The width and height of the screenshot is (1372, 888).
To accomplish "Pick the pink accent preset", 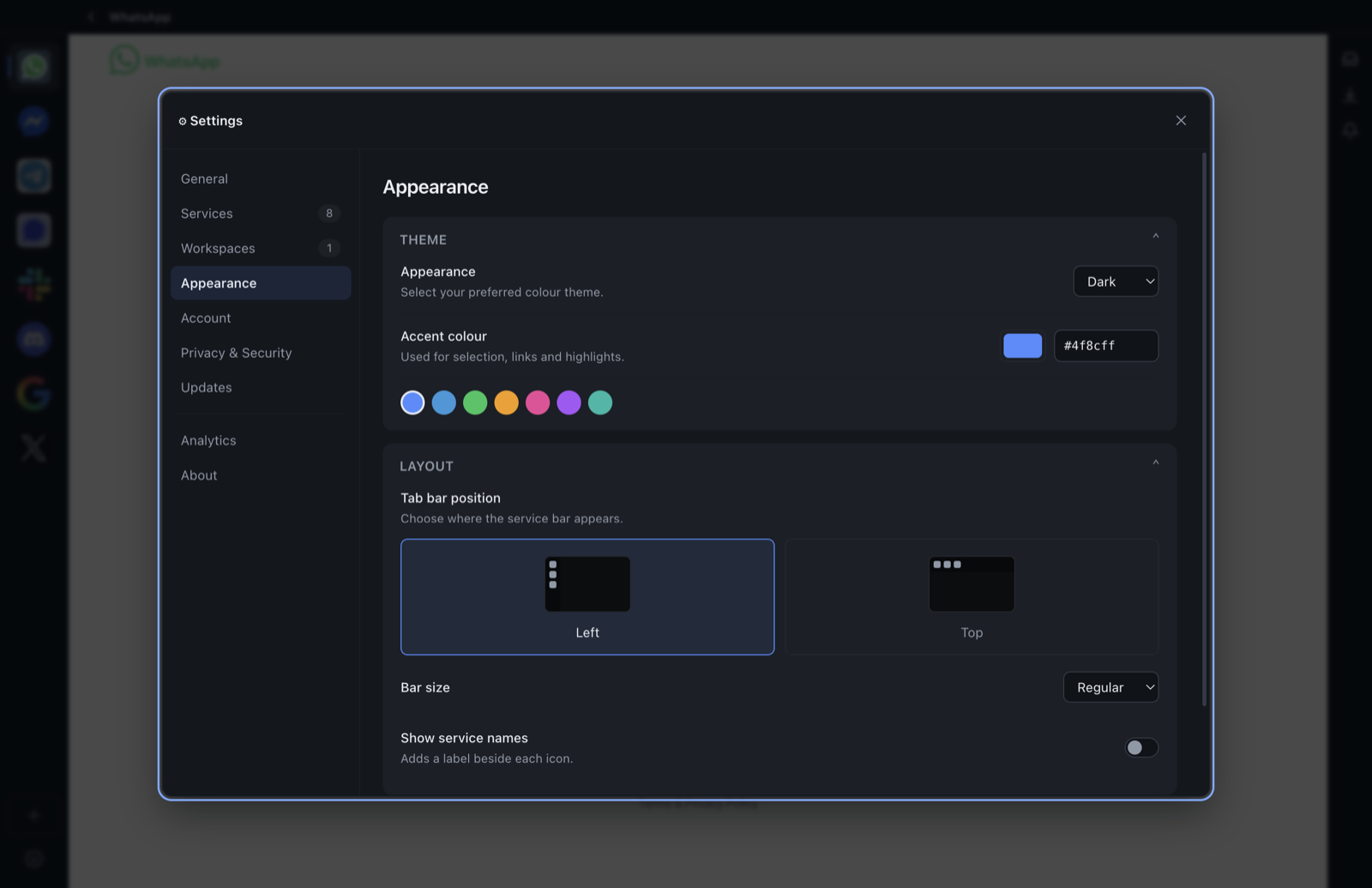I will pos(538,402).
